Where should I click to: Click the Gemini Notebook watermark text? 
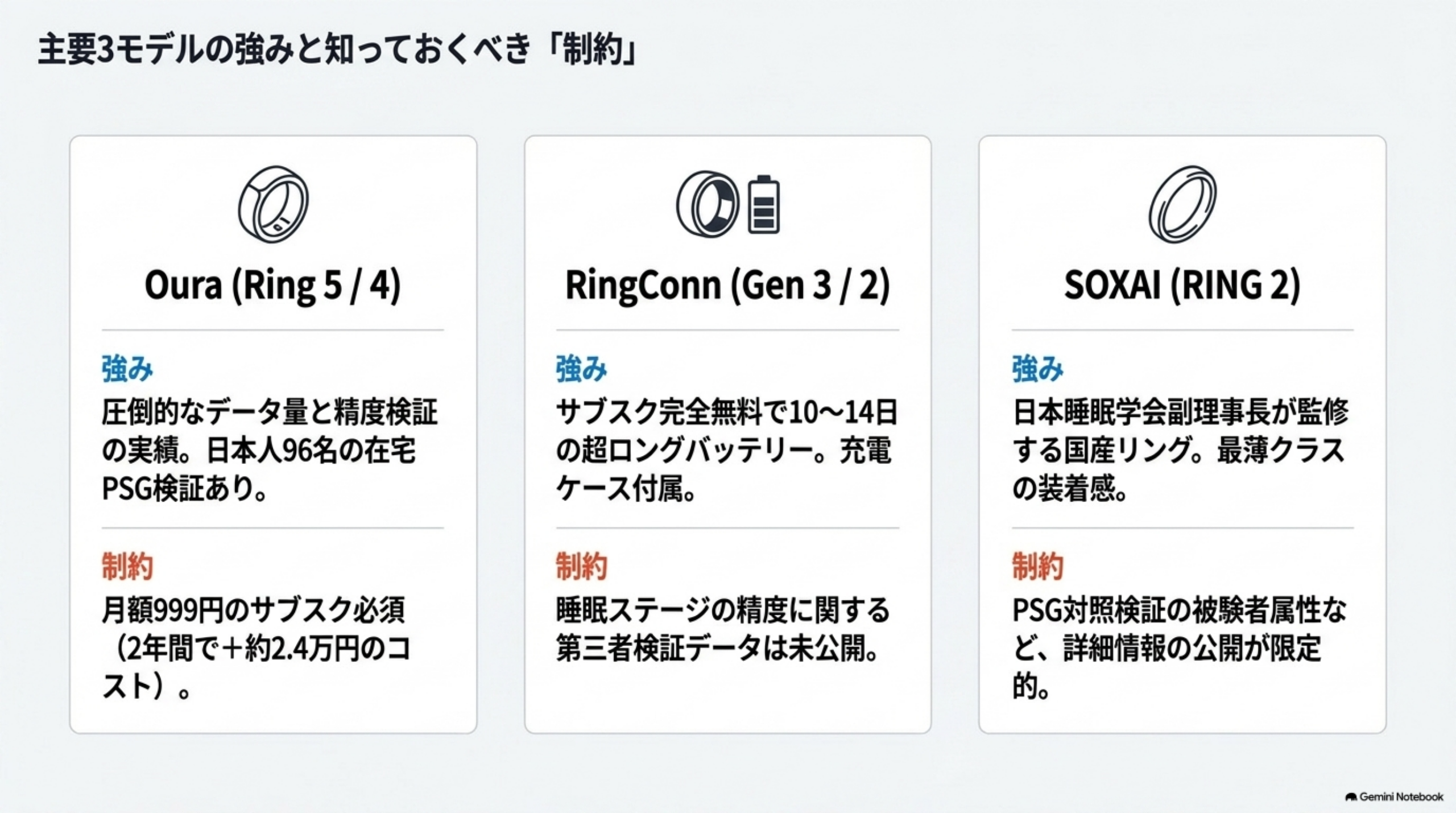1401,797
